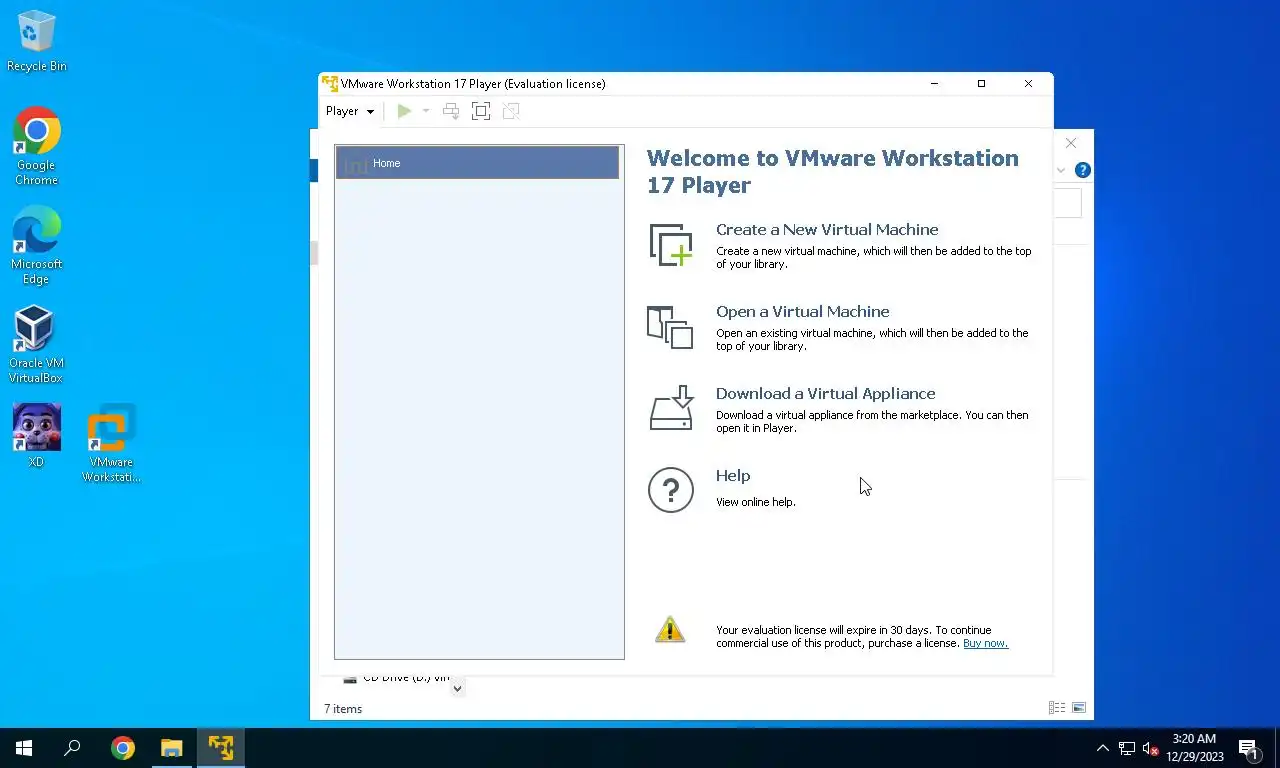
Task: Switch File Explorer to details view icon
Action: [1057, 708]
